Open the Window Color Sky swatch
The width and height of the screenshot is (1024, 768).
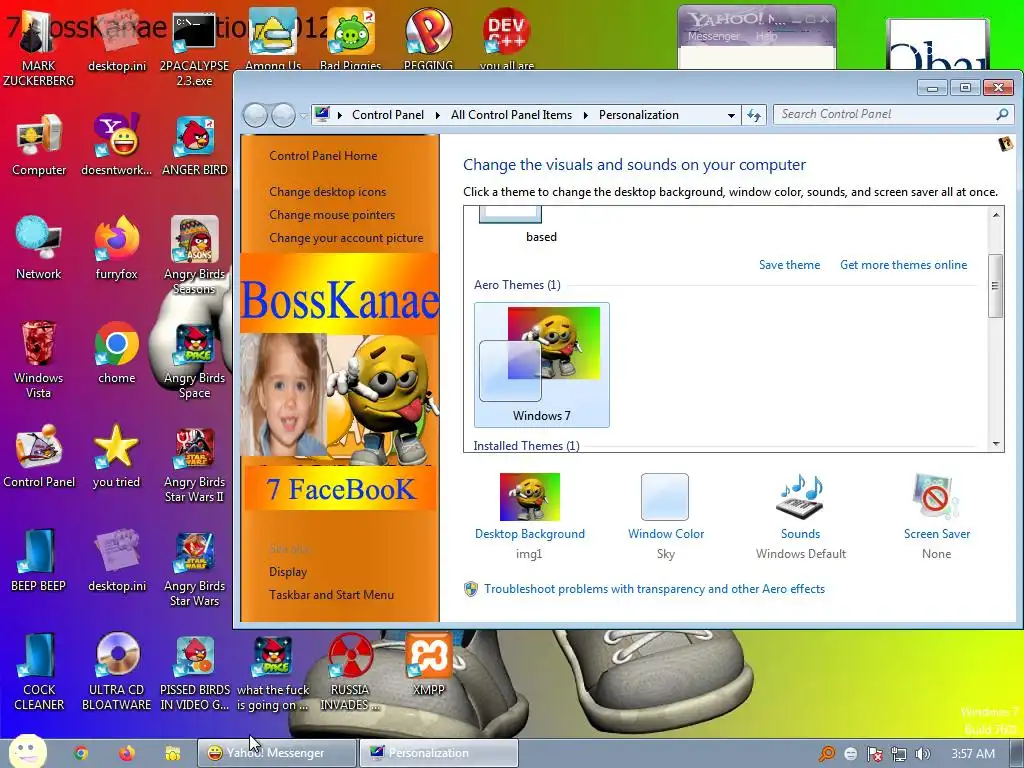665,497
